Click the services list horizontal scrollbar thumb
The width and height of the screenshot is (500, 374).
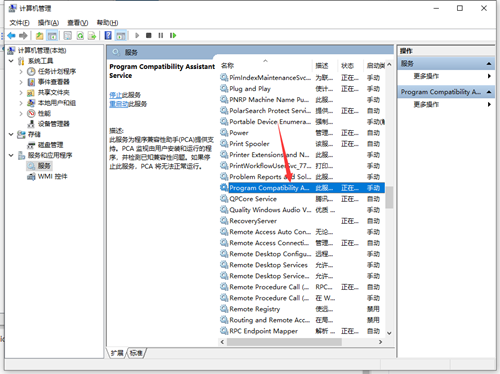point(284,342)
